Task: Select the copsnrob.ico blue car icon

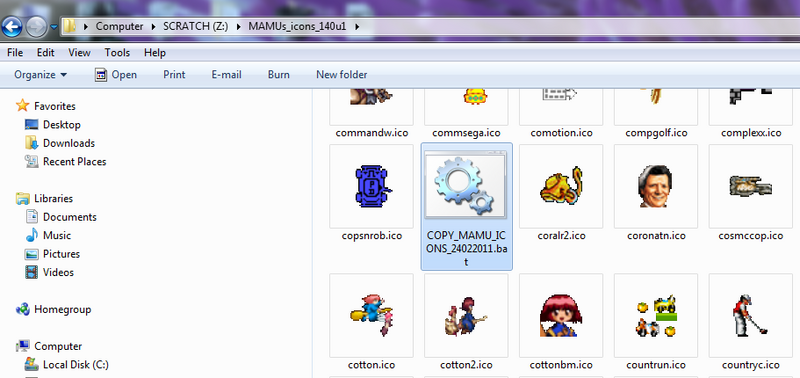Action: pos(372,186)
